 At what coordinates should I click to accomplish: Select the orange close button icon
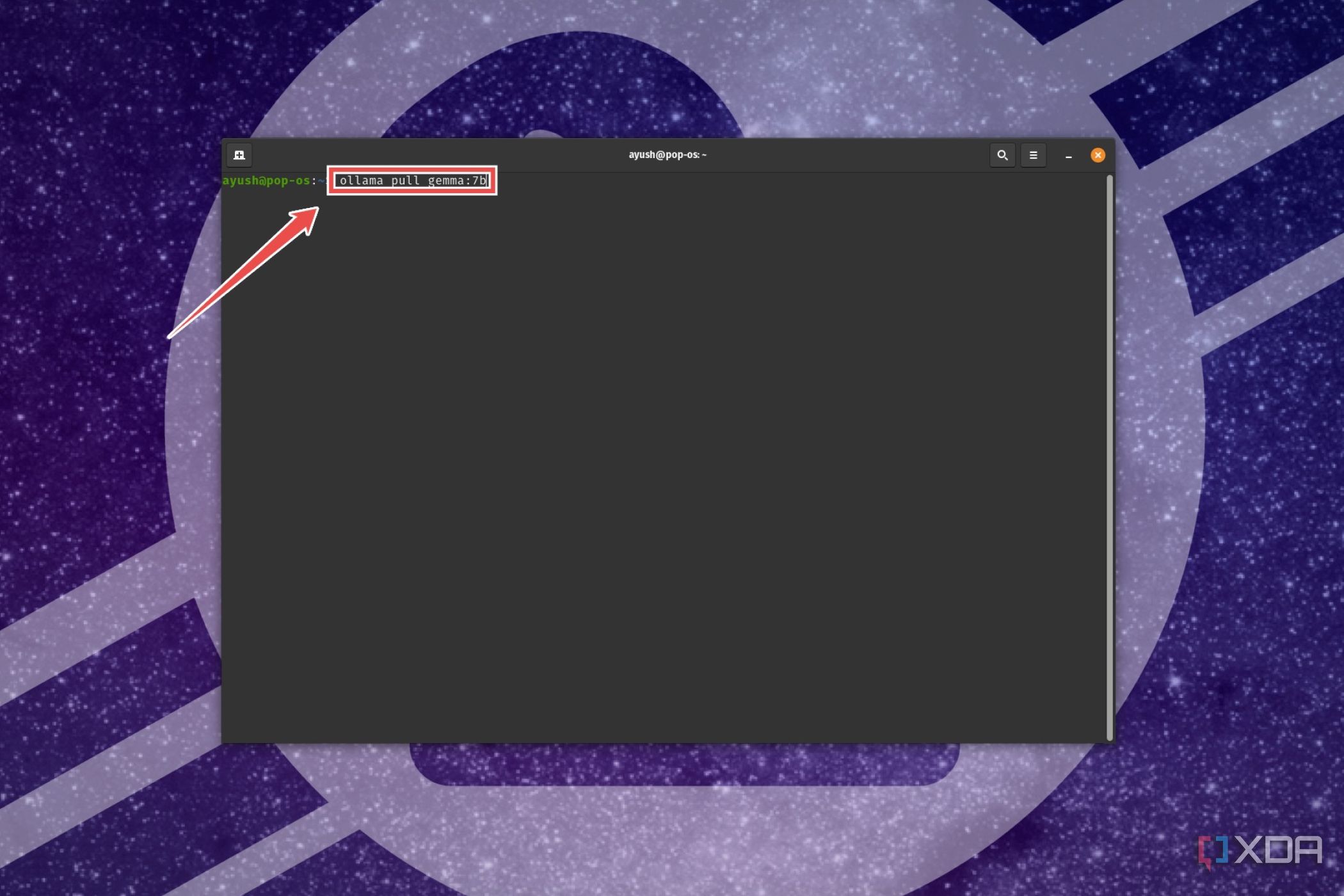coord(1098,155)
